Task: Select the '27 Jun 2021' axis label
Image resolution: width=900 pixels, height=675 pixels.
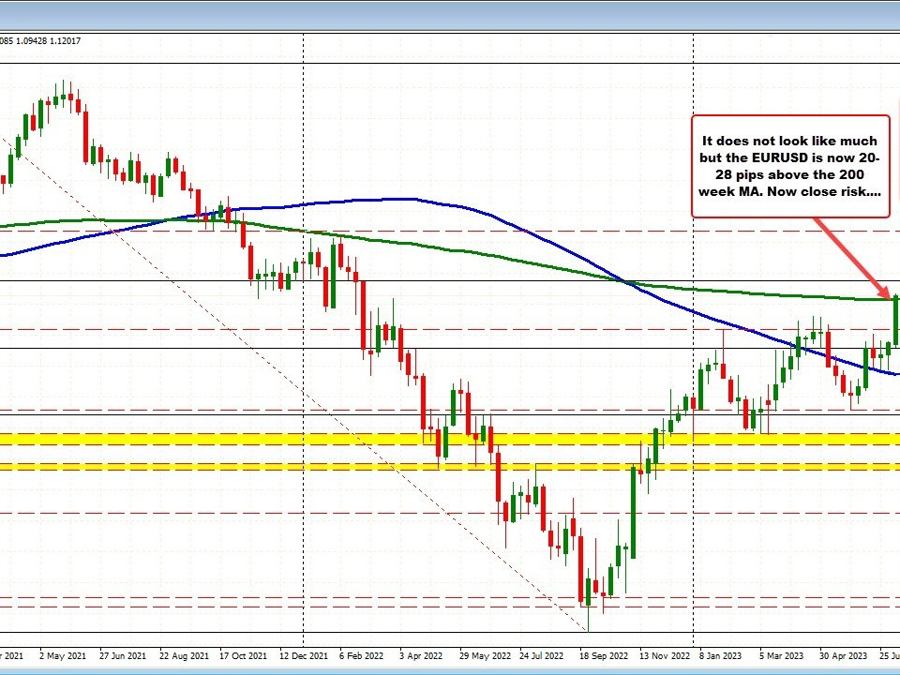Action: click(x=122, y=655)
